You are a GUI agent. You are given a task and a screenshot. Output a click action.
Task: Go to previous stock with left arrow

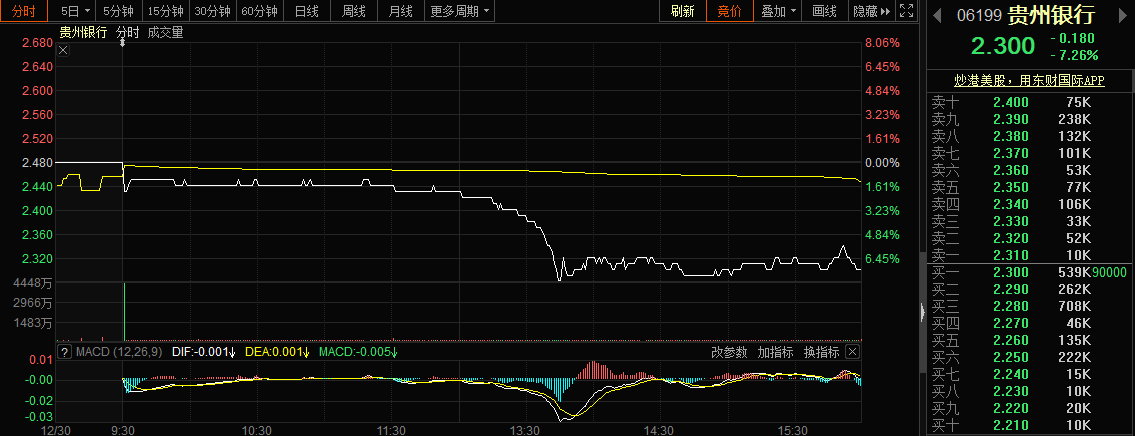[x=935, y=15]
